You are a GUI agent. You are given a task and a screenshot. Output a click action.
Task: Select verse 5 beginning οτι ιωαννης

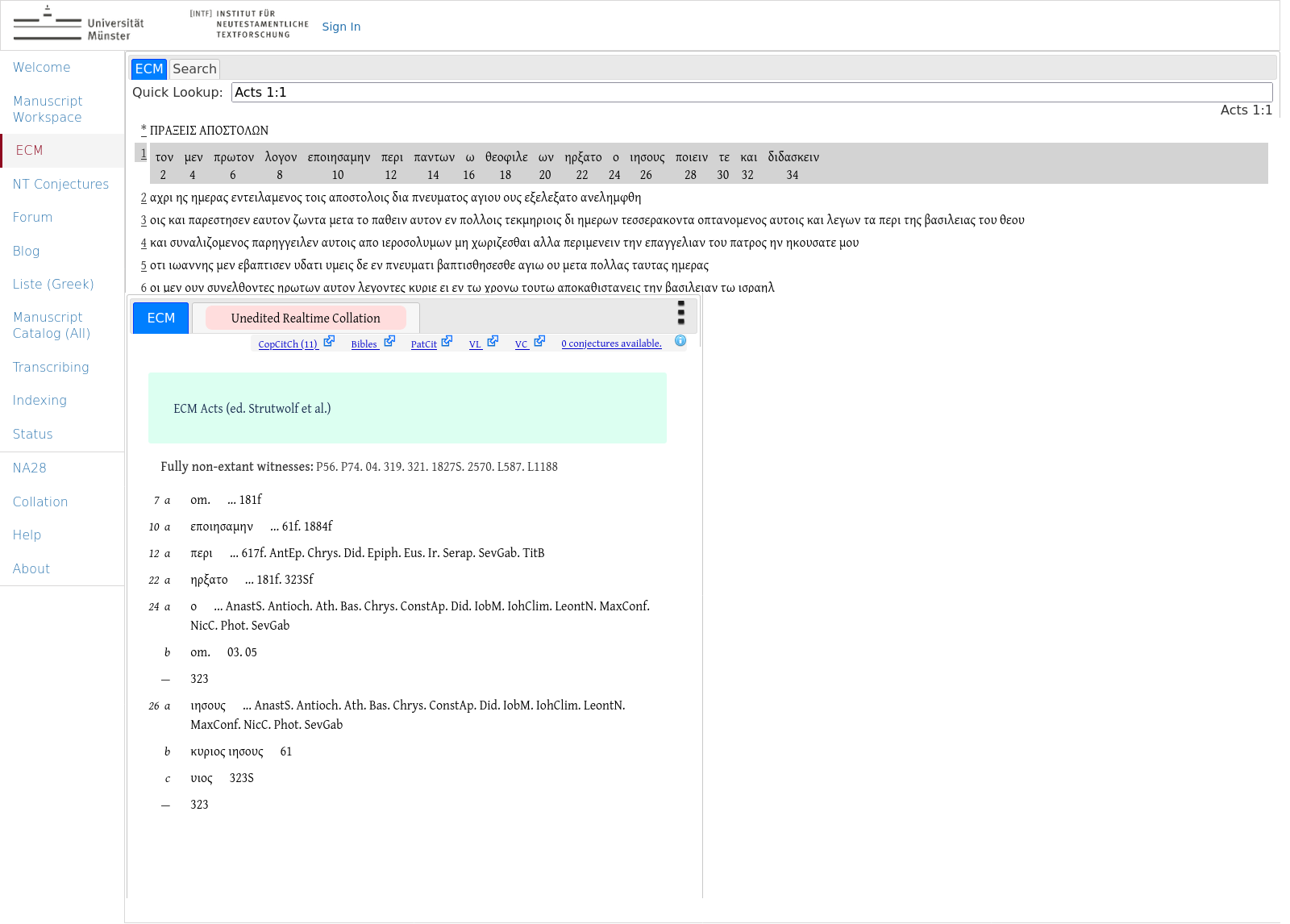click(x=429, y=265)
